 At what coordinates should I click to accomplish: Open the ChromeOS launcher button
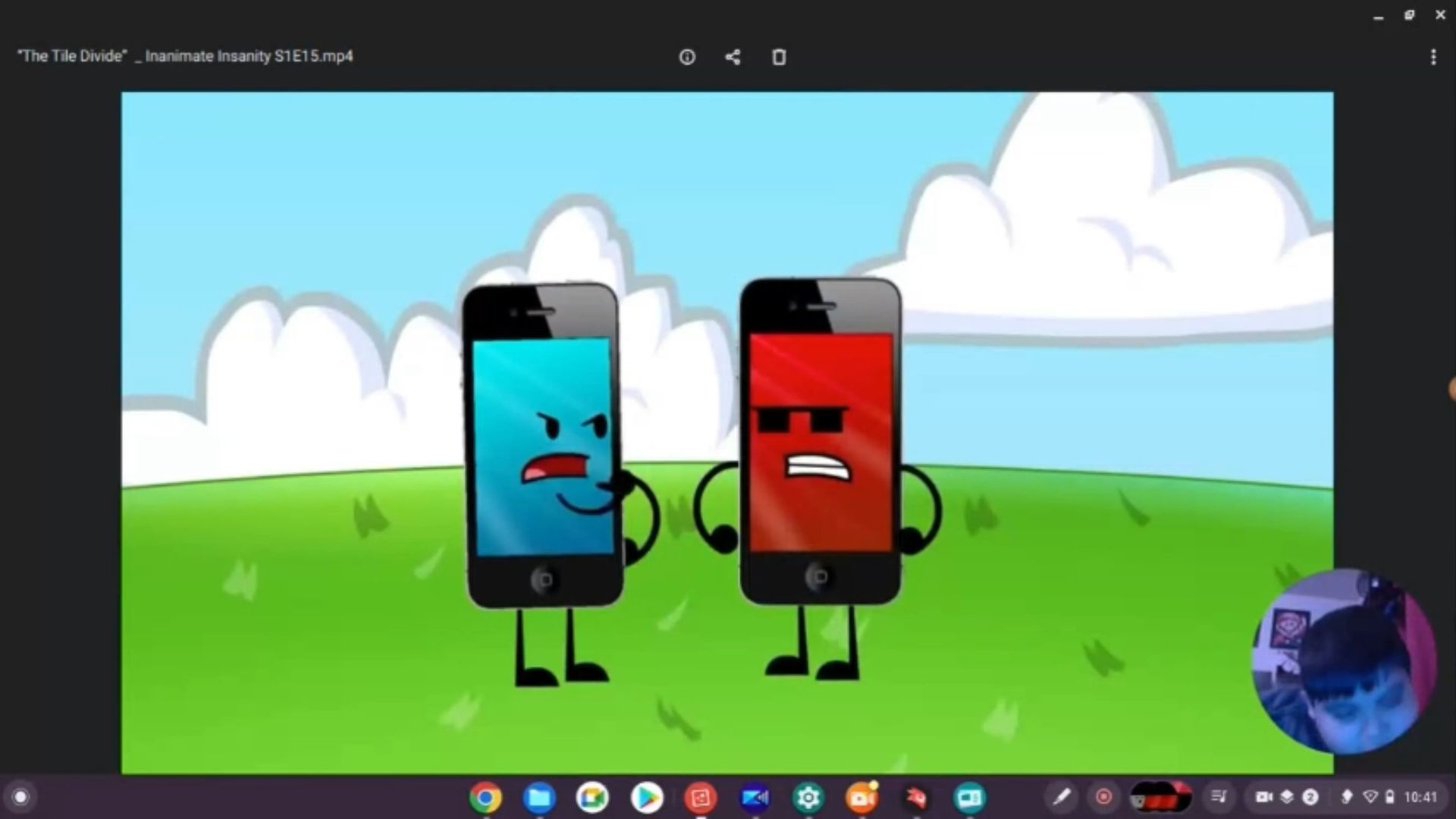pos(21,797)
